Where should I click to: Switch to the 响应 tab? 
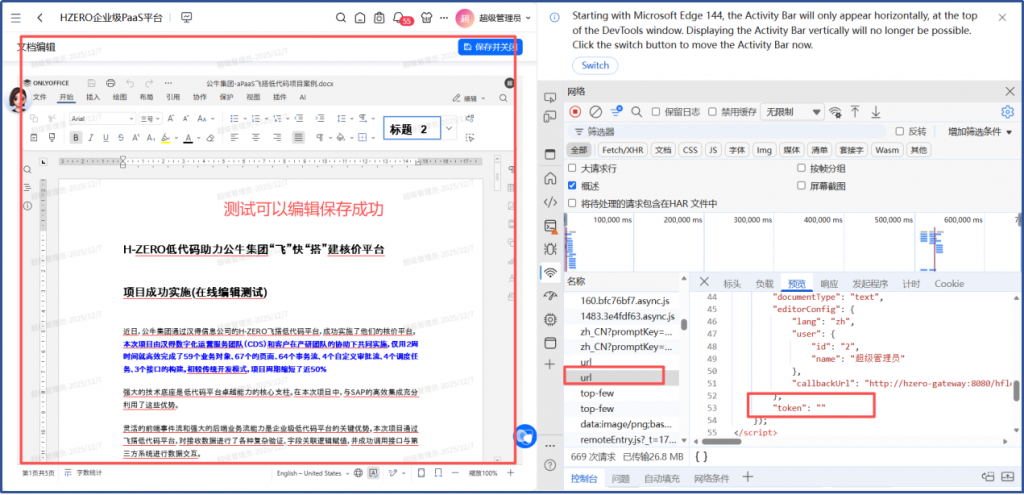coord(829,284)
